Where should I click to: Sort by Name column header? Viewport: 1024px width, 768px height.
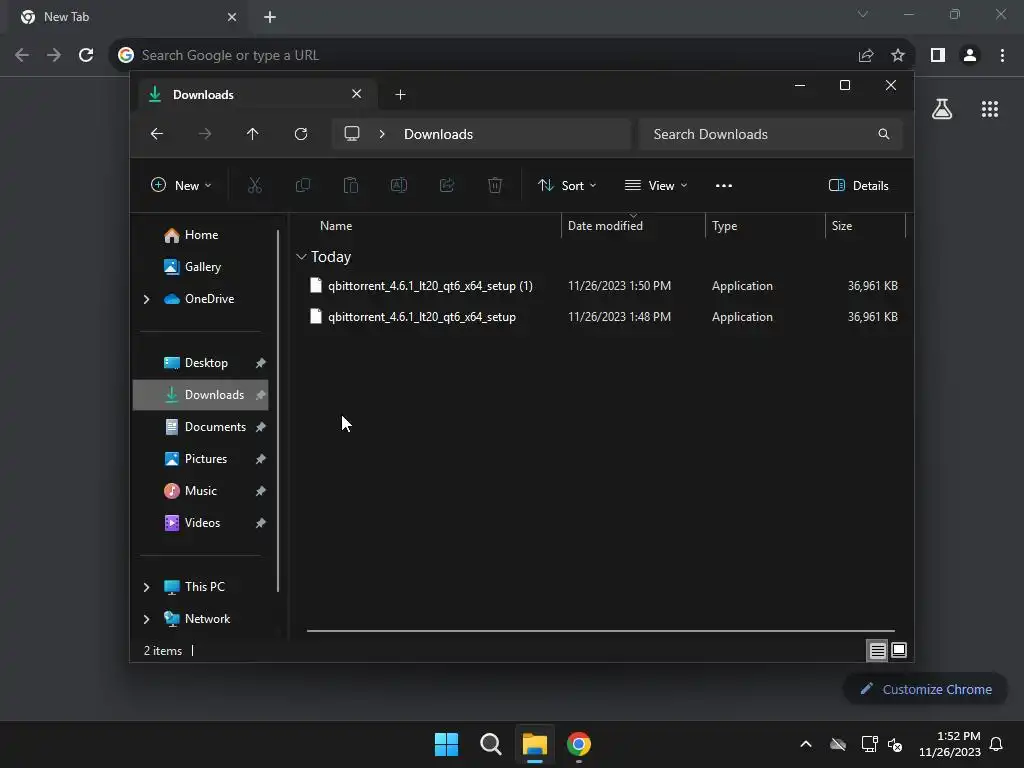[336, 226]
